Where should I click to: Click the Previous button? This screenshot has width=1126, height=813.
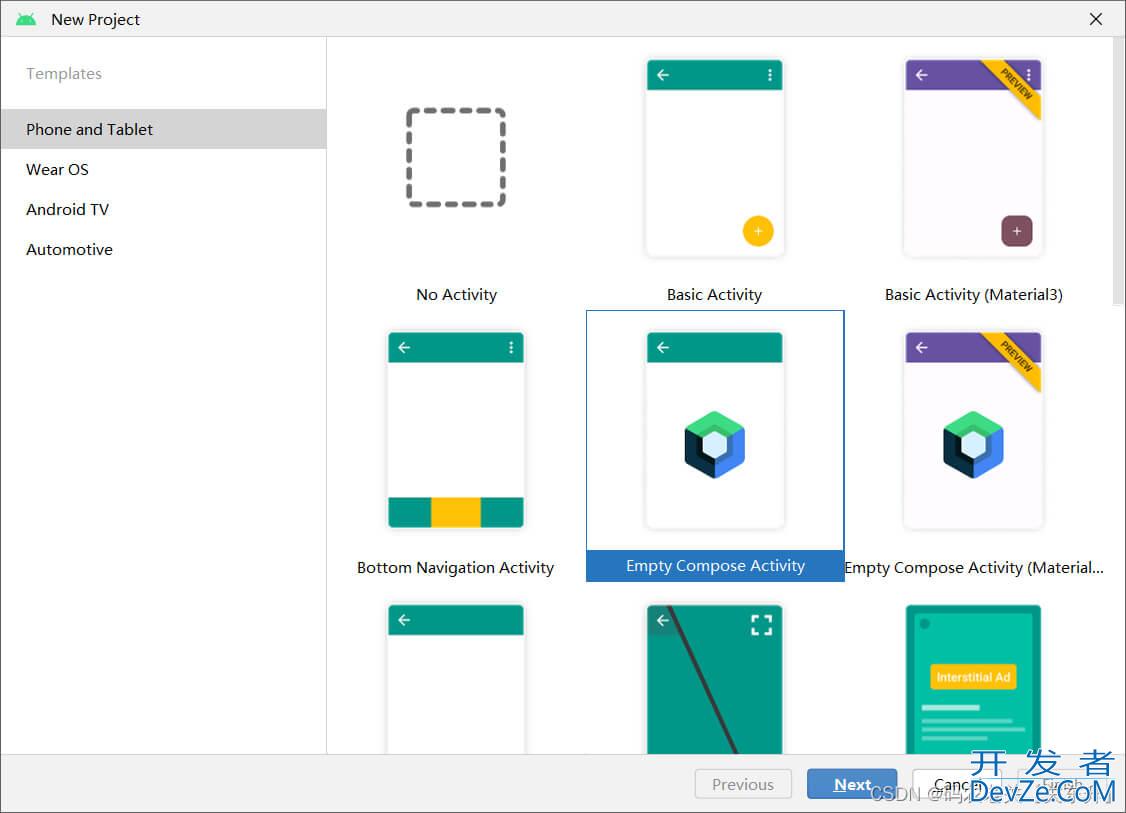(743, 784)
